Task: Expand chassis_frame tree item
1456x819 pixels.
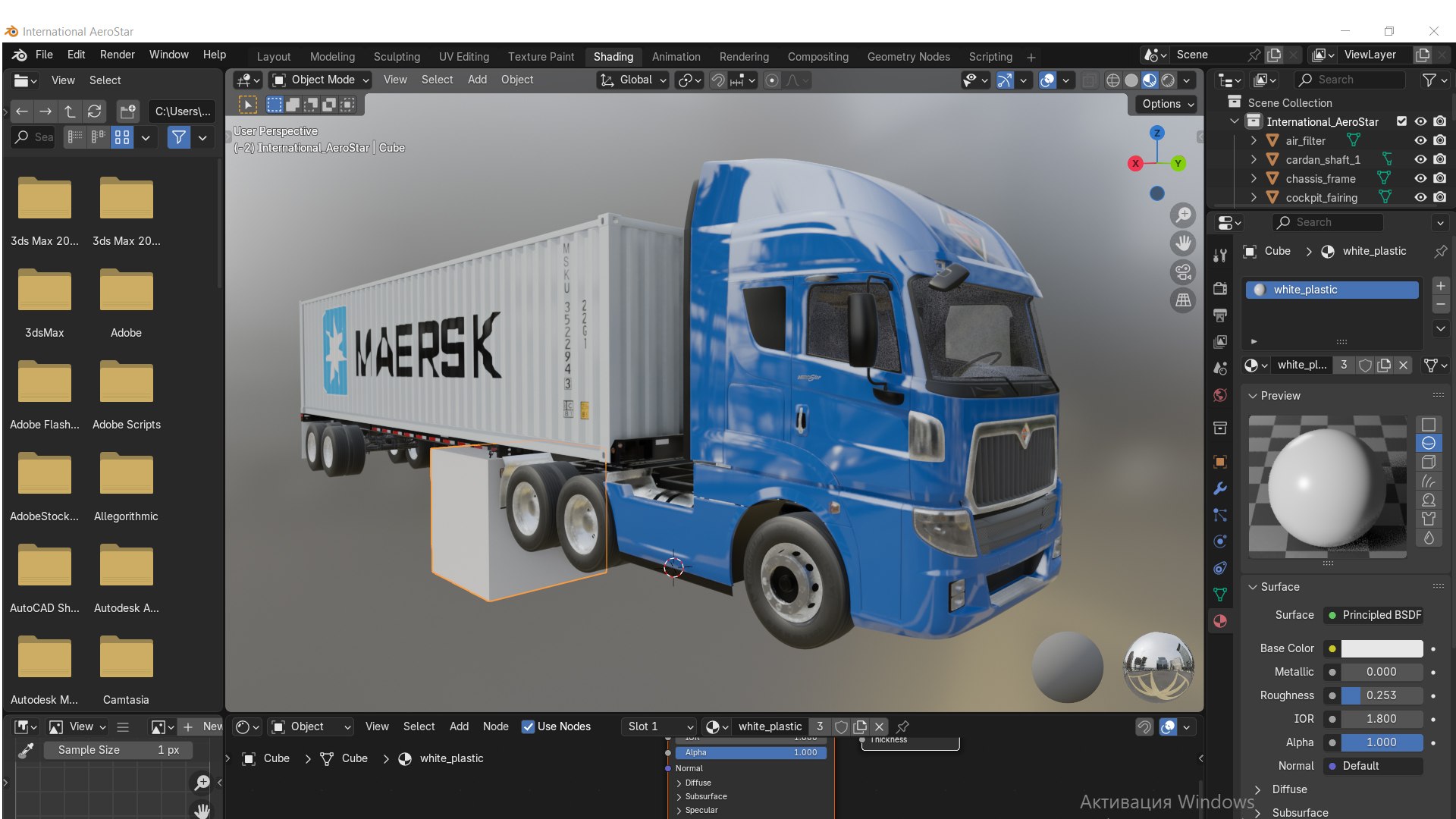Action: tap(1254, 178)
